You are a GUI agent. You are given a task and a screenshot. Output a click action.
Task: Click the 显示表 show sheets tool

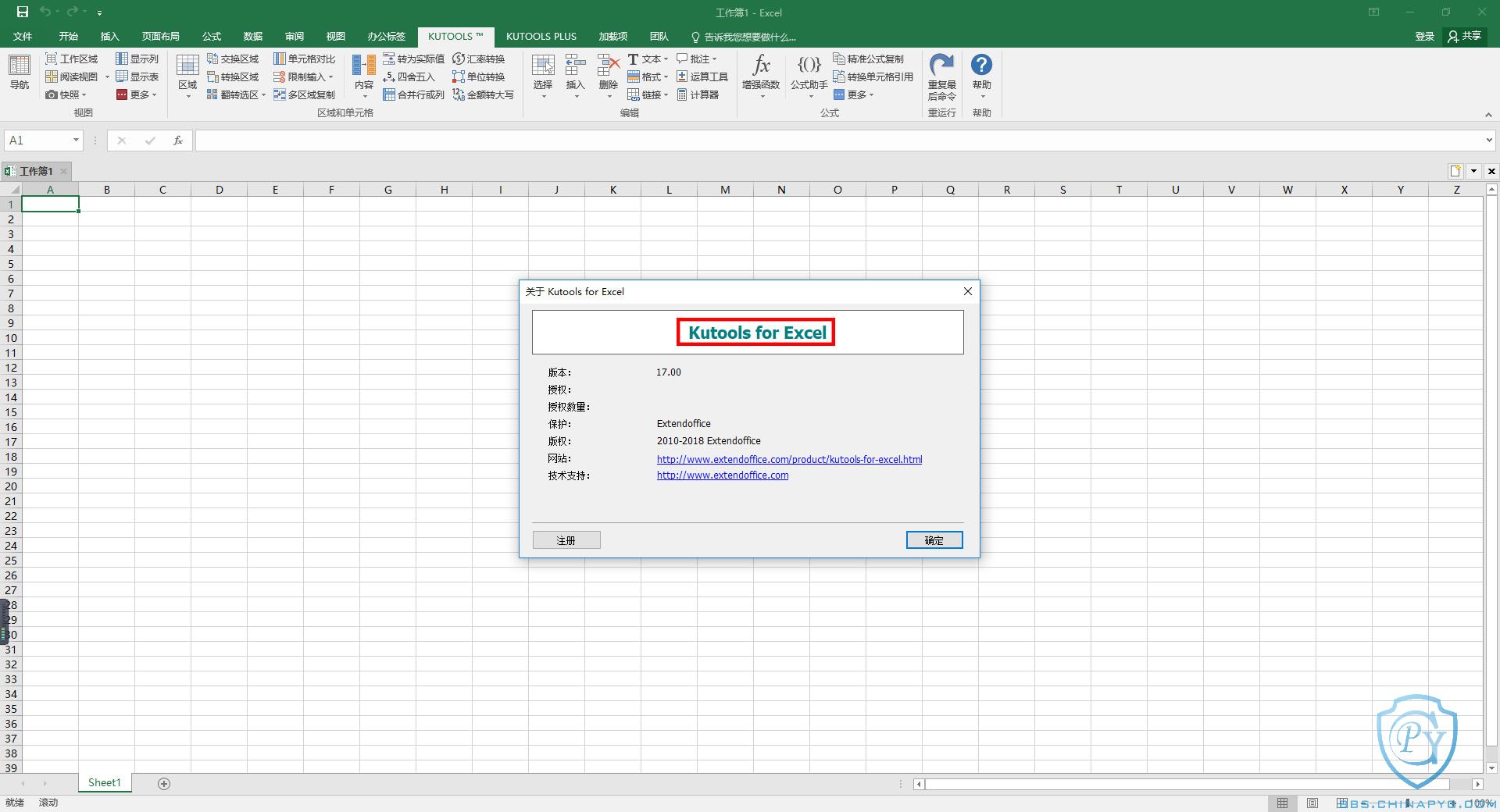click(x=137, y=77)
